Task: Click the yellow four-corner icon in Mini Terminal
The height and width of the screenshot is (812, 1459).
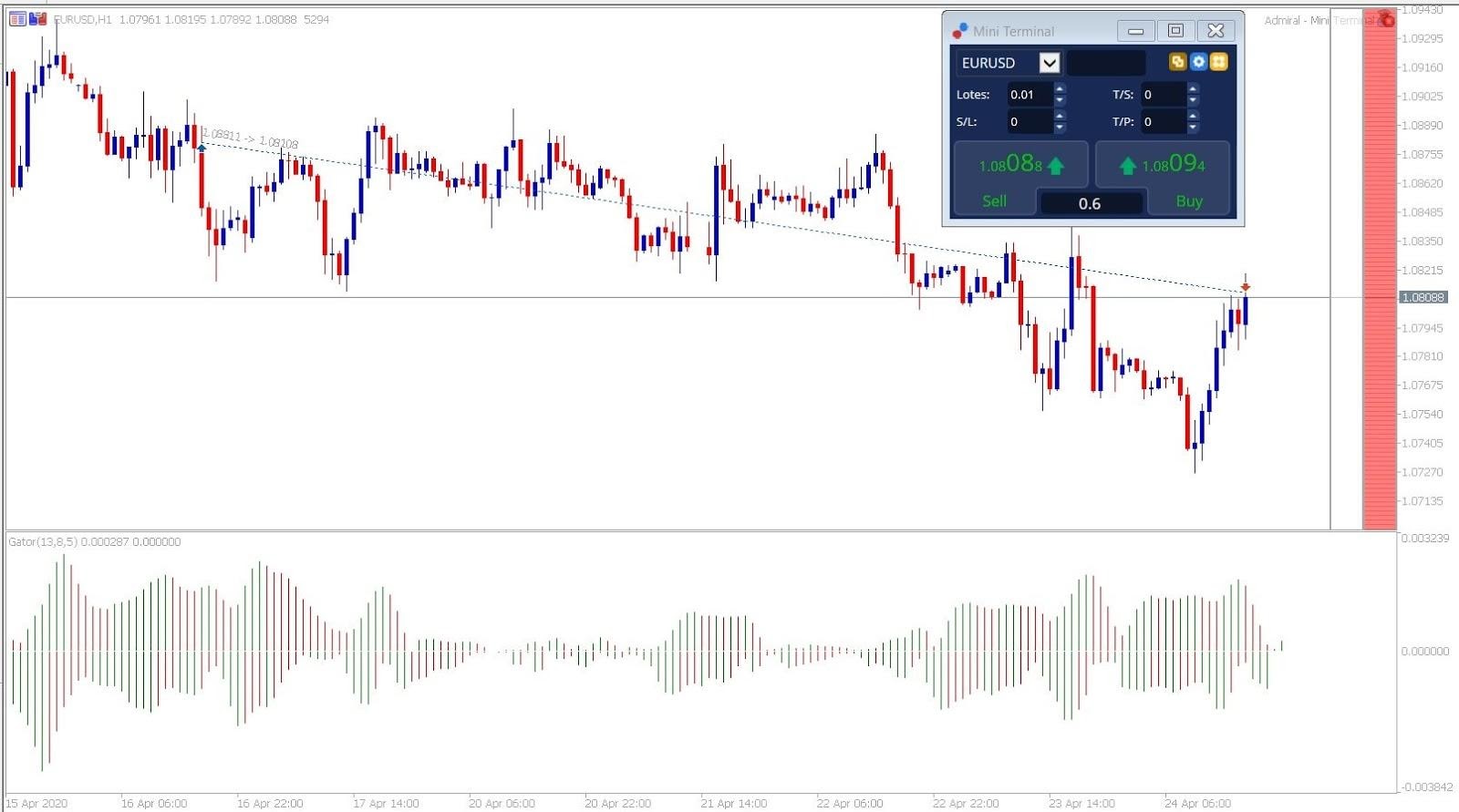Action: 1219,62
